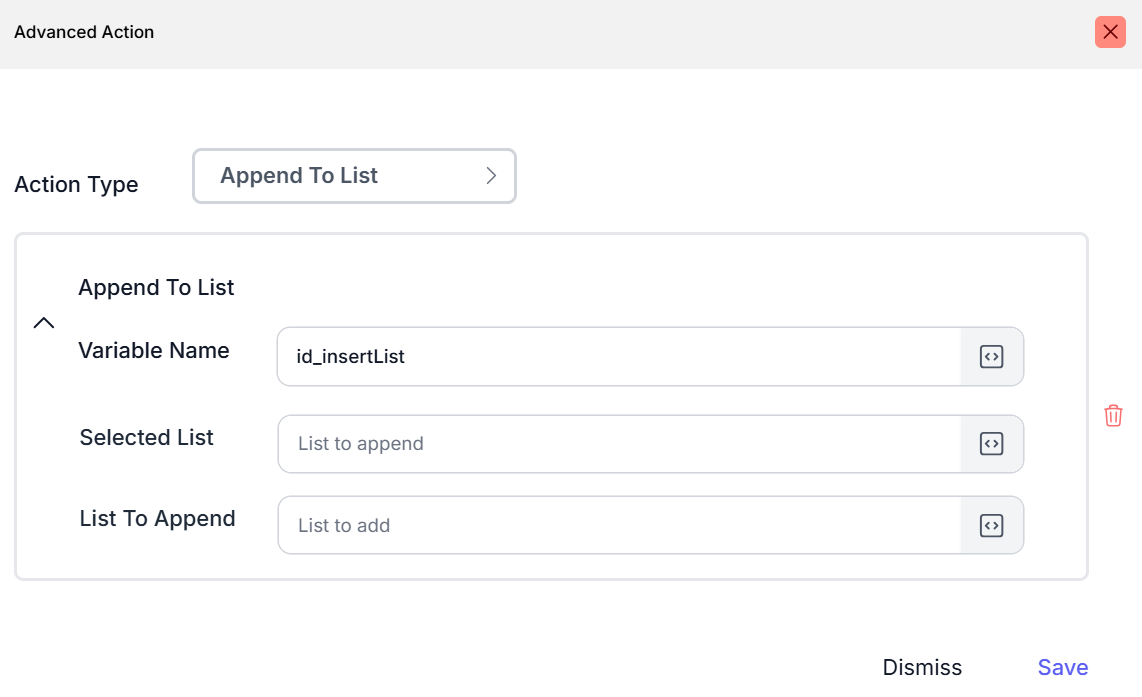Click the Advanced Action title text
Screen dimensions: 1142x697
point(84,32)
